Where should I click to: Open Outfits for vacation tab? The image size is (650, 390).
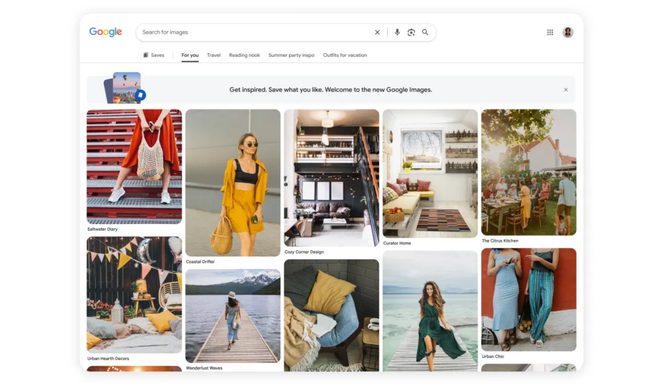(x=345, y=55)
